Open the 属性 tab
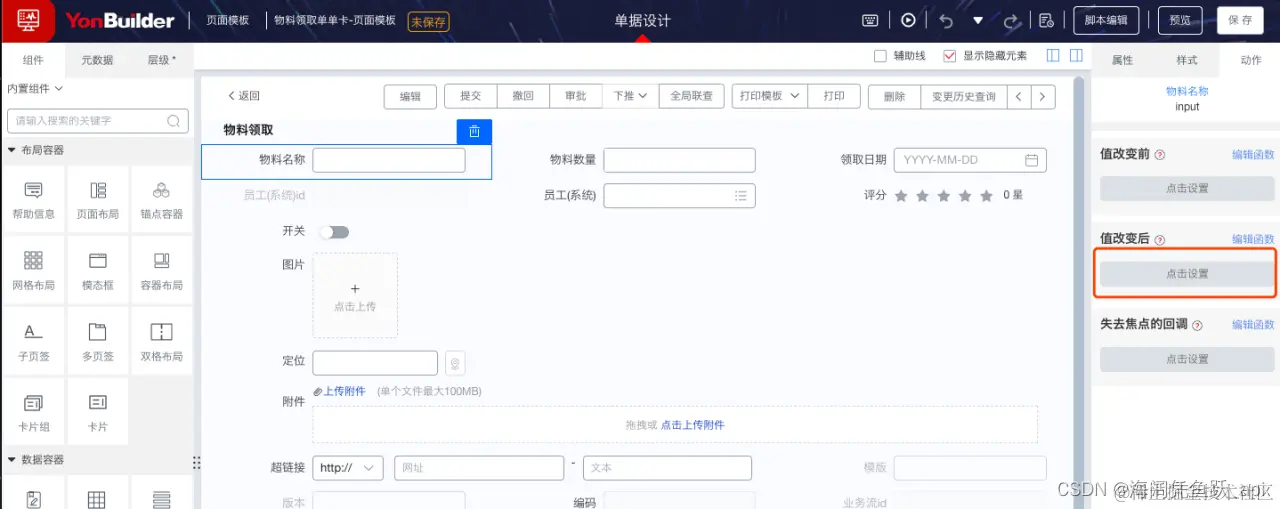1280x509 pixels. [1122, 60]
